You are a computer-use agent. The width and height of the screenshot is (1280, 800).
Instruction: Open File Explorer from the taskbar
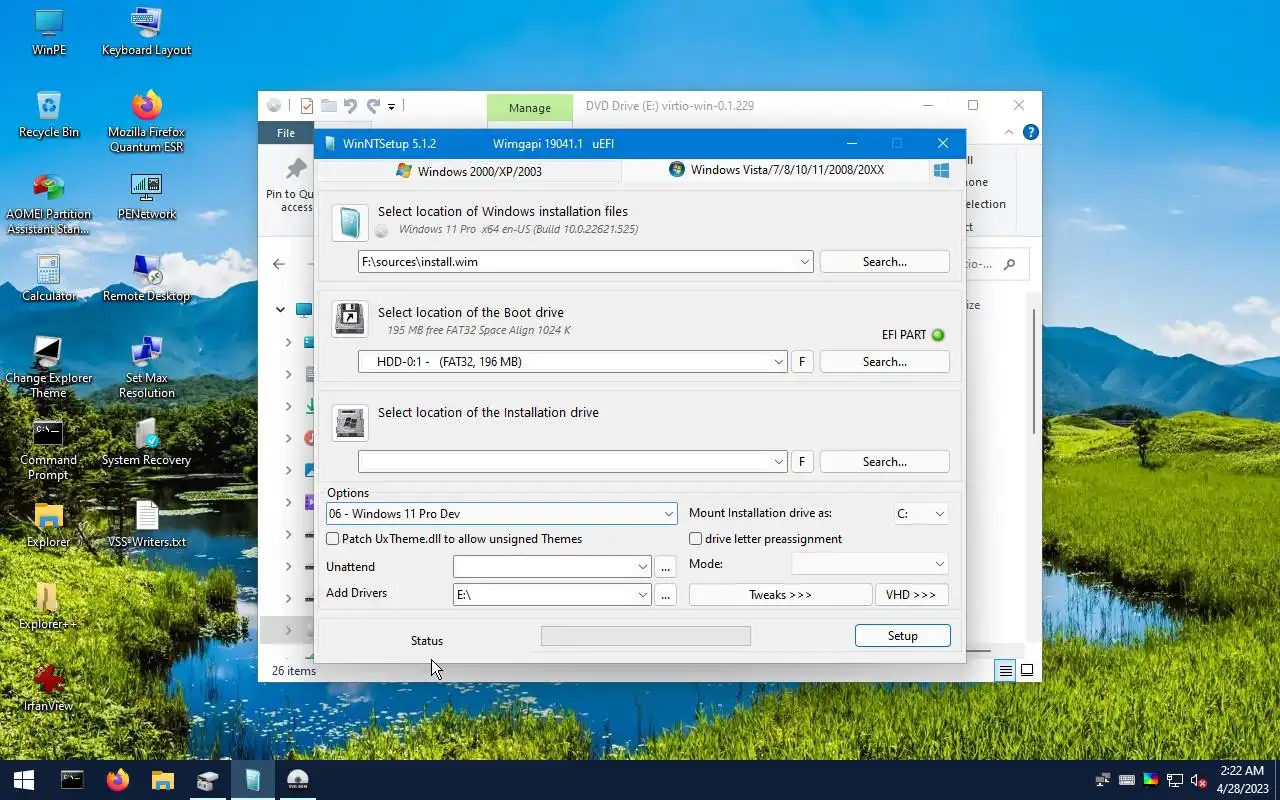click(x=162, y=780)
